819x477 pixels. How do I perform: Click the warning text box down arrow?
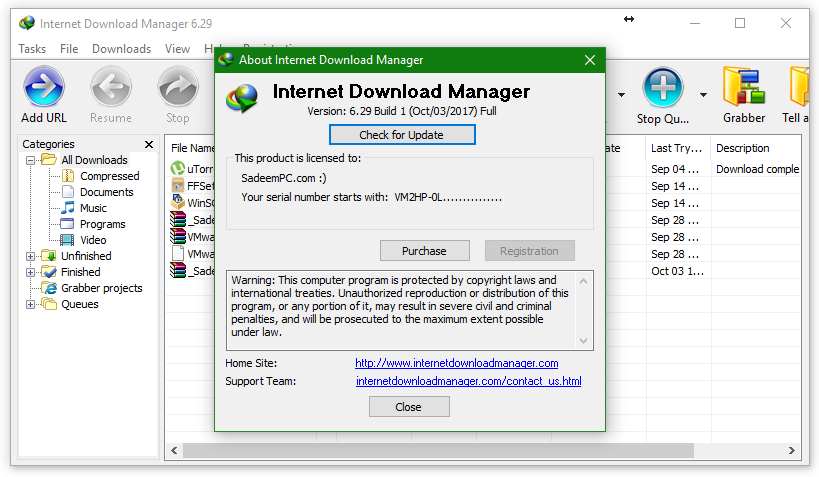(x=583, y=341)
